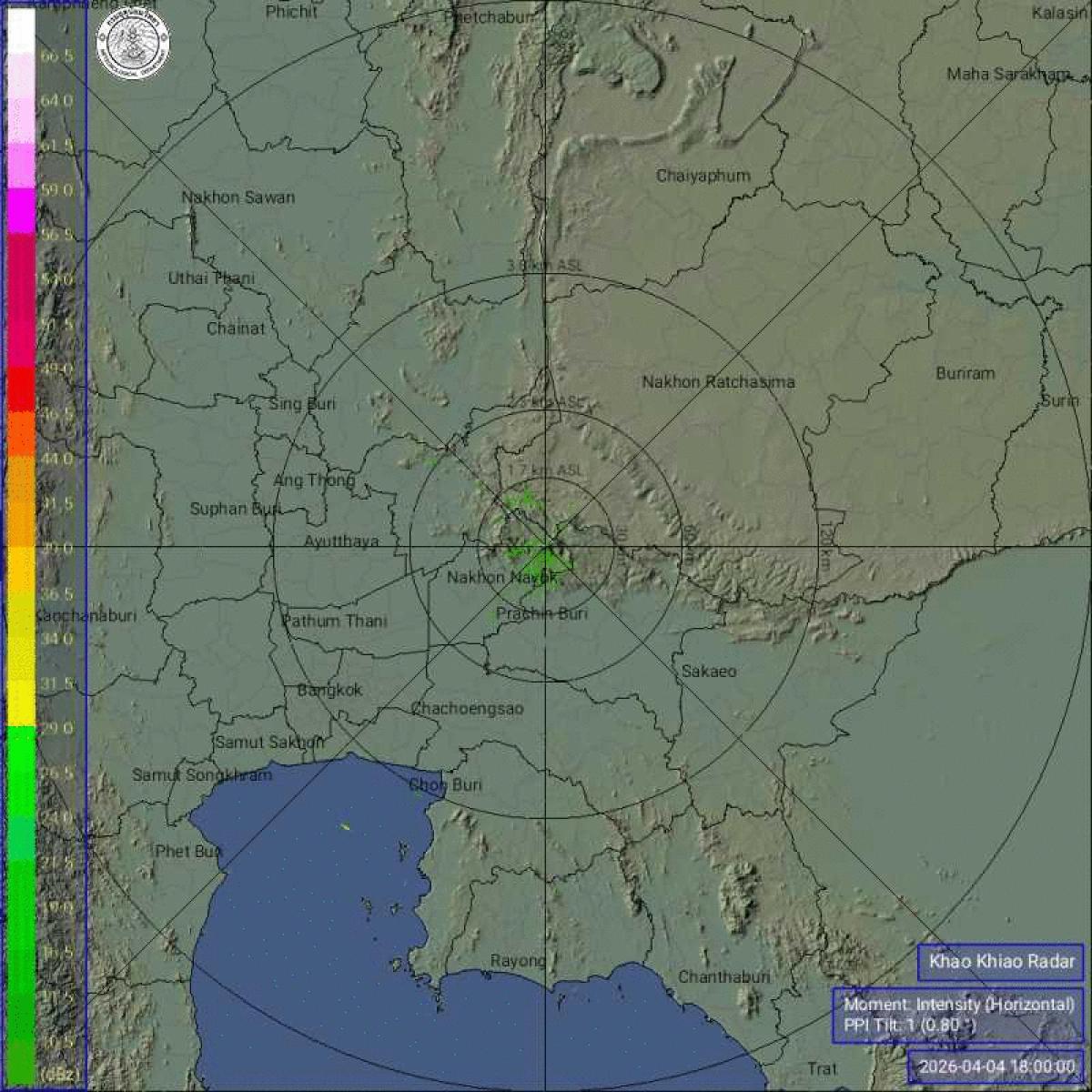Click the Chanthaburi province label
The image size is (1092, 1092).
tap(723, 977)
